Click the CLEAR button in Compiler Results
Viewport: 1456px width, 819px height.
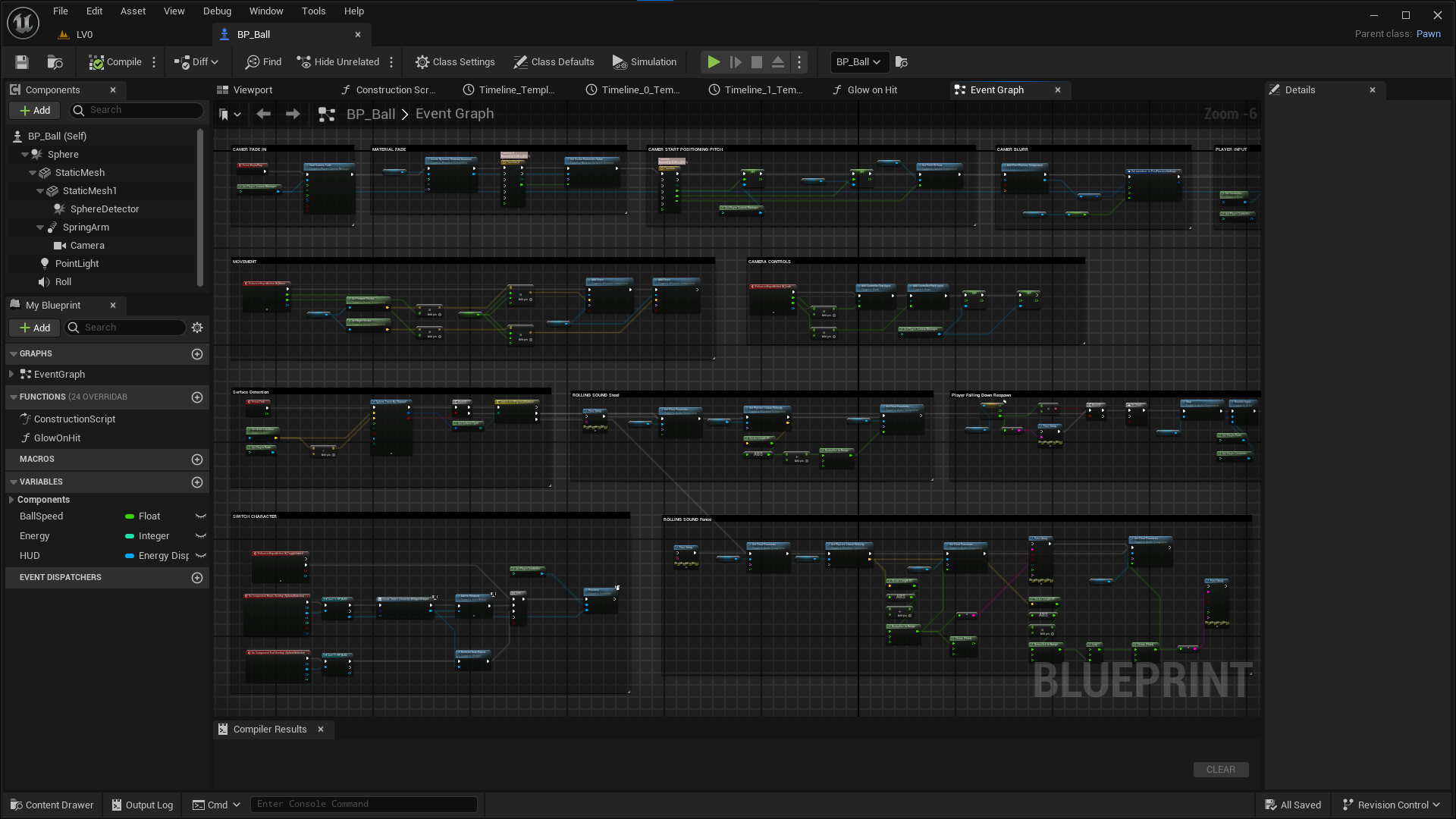(x=1220, y=769)
